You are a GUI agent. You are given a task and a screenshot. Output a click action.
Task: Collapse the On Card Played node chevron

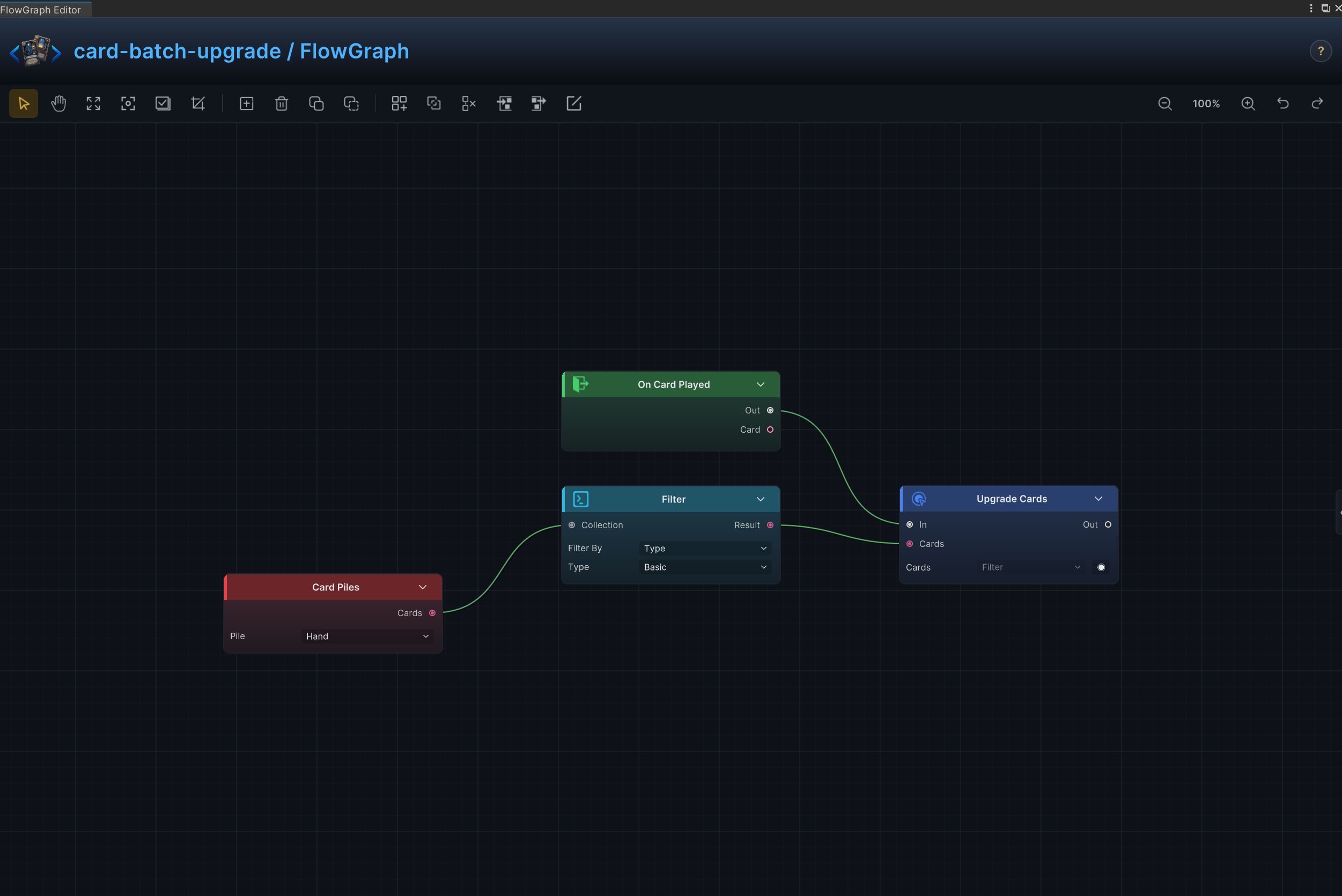point(761,384)
